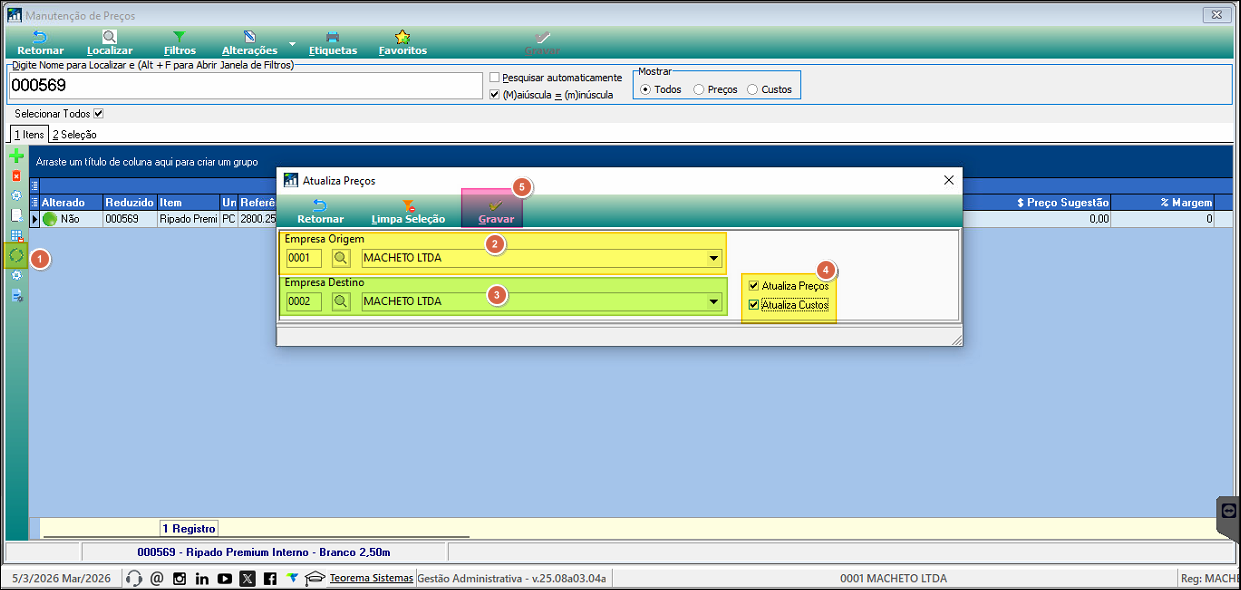Image resolution: width=1241 pixels, height=590 pixels.
Task: Click the grid options icon beside Alterado header
Action: coord(35,202)
